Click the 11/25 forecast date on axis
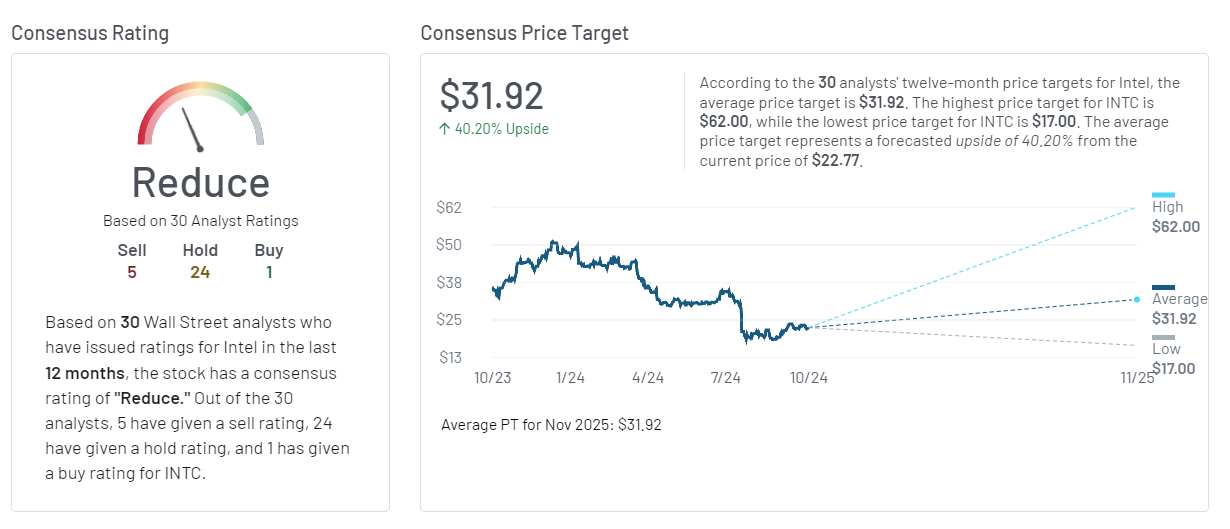Viewport: 1230px width, 529px height. pyautogui.click(x=1137, y=378)
